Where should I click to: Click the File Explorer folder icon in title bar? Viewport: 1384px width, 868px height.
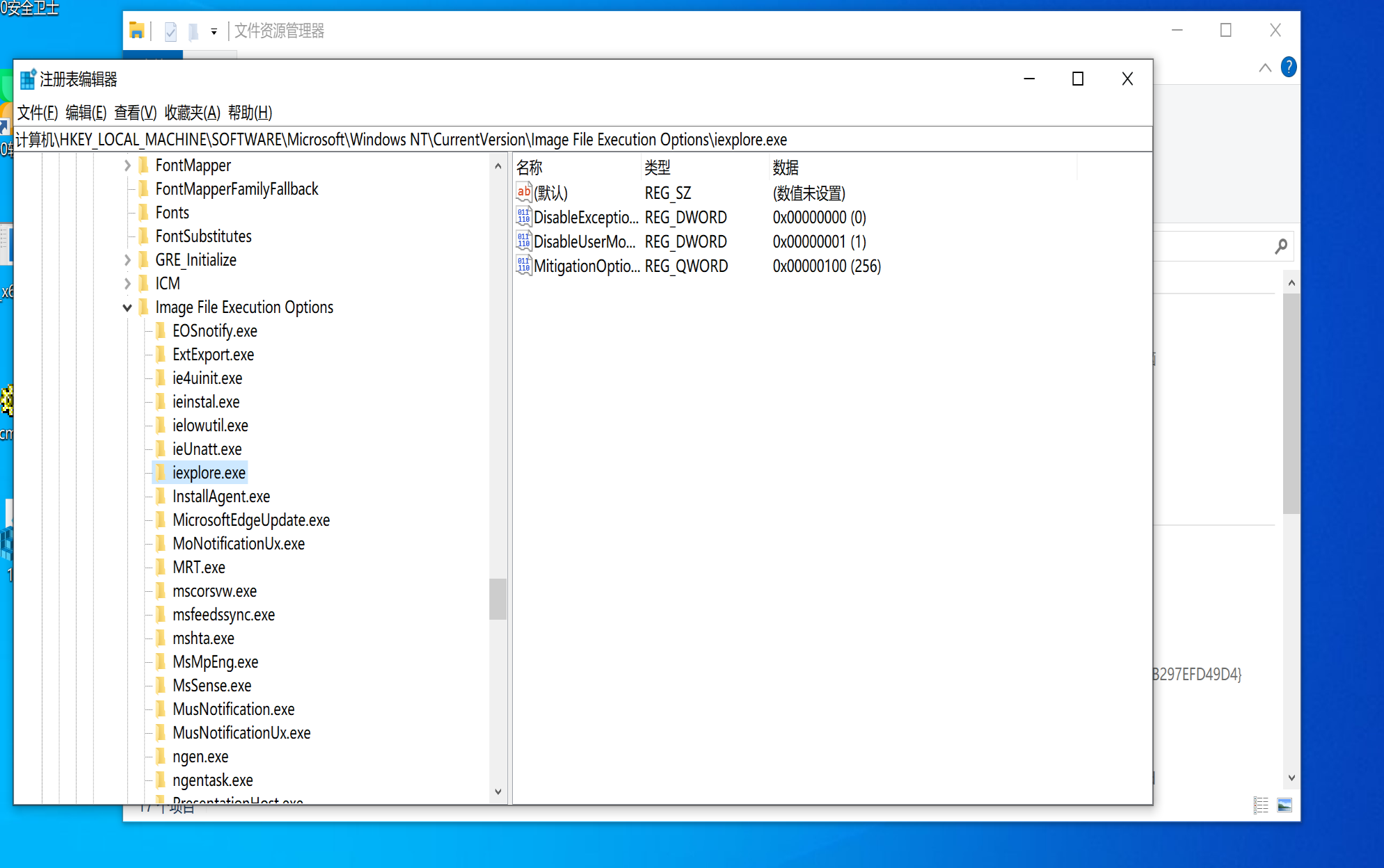point(137,31)
